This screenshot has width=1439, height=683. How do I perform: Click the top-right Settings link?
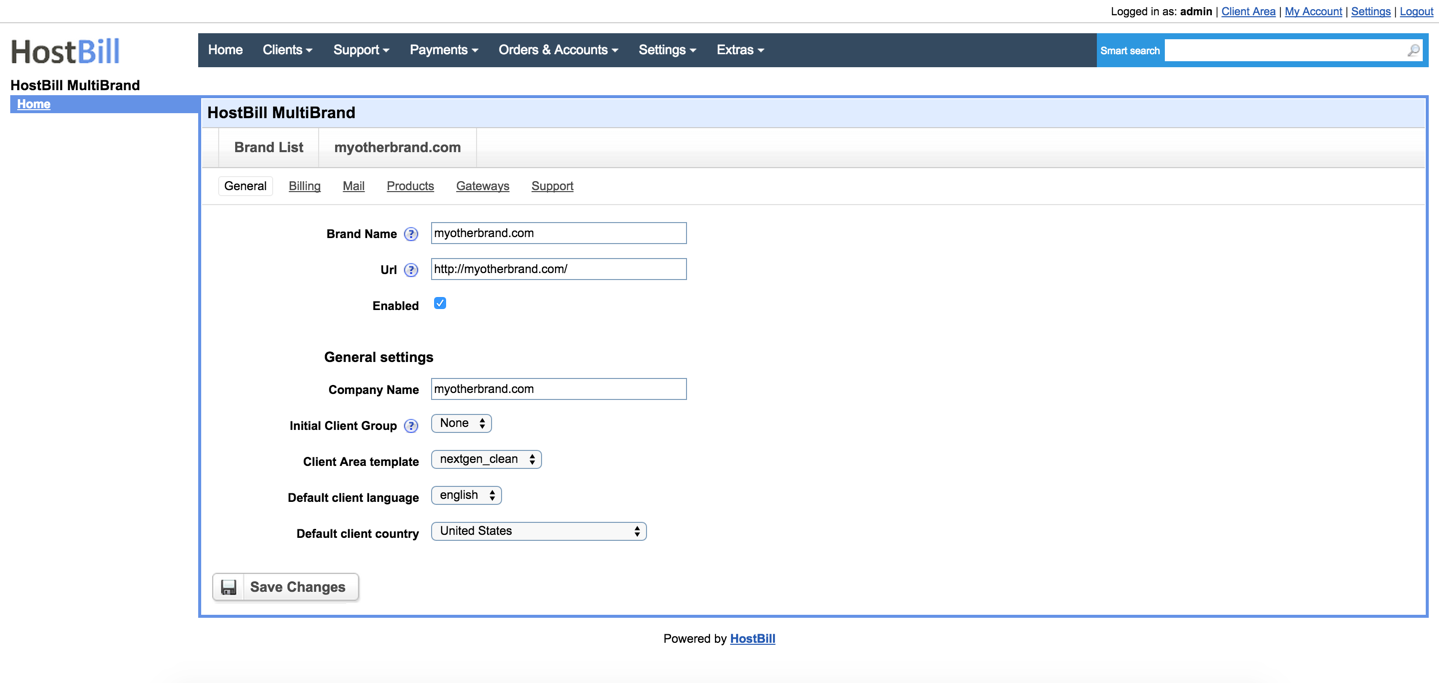(x=1370, y=11)
